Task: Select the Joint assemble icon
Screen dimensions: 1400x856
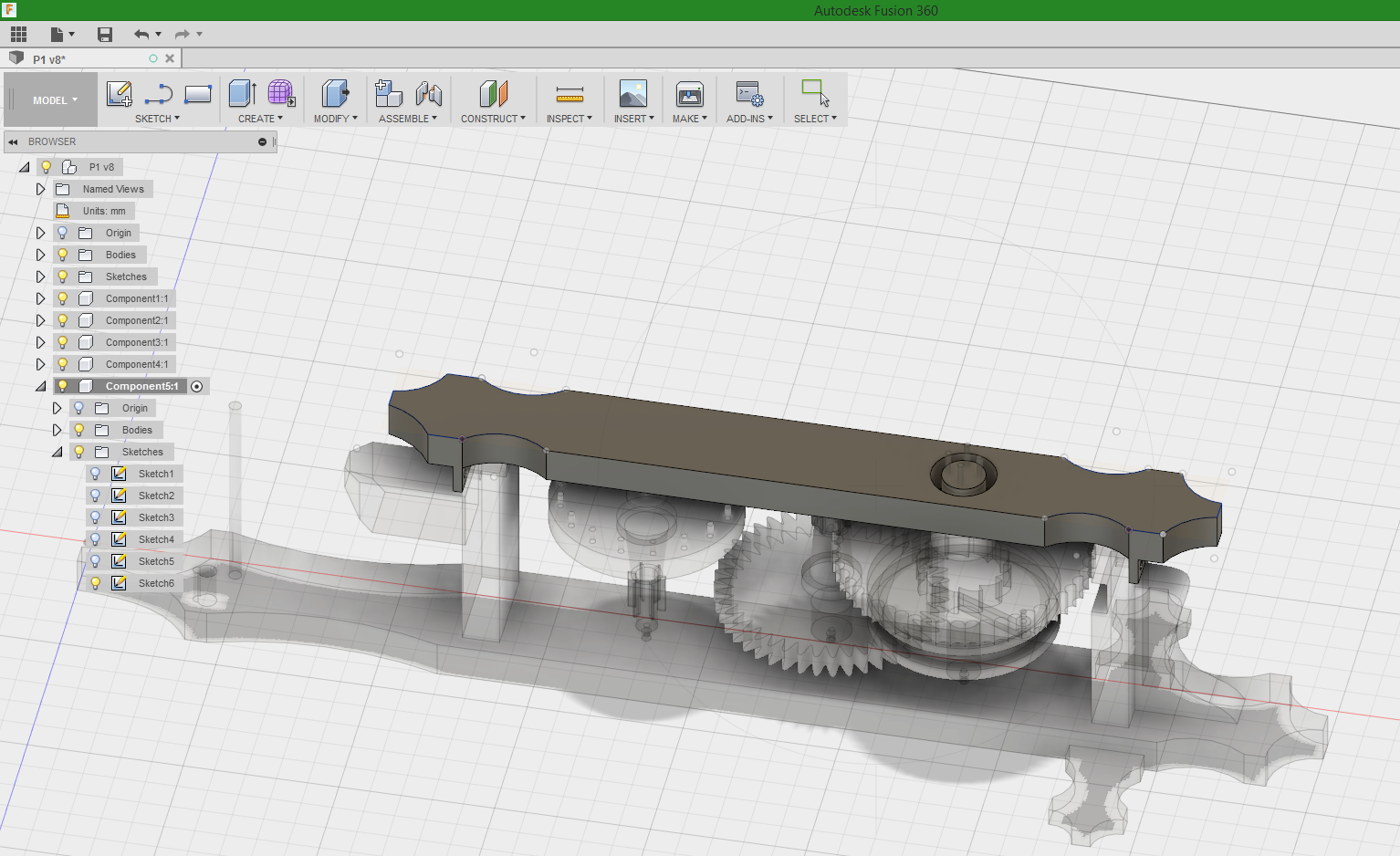Action: pyautogui.click(x=429, y=93)
